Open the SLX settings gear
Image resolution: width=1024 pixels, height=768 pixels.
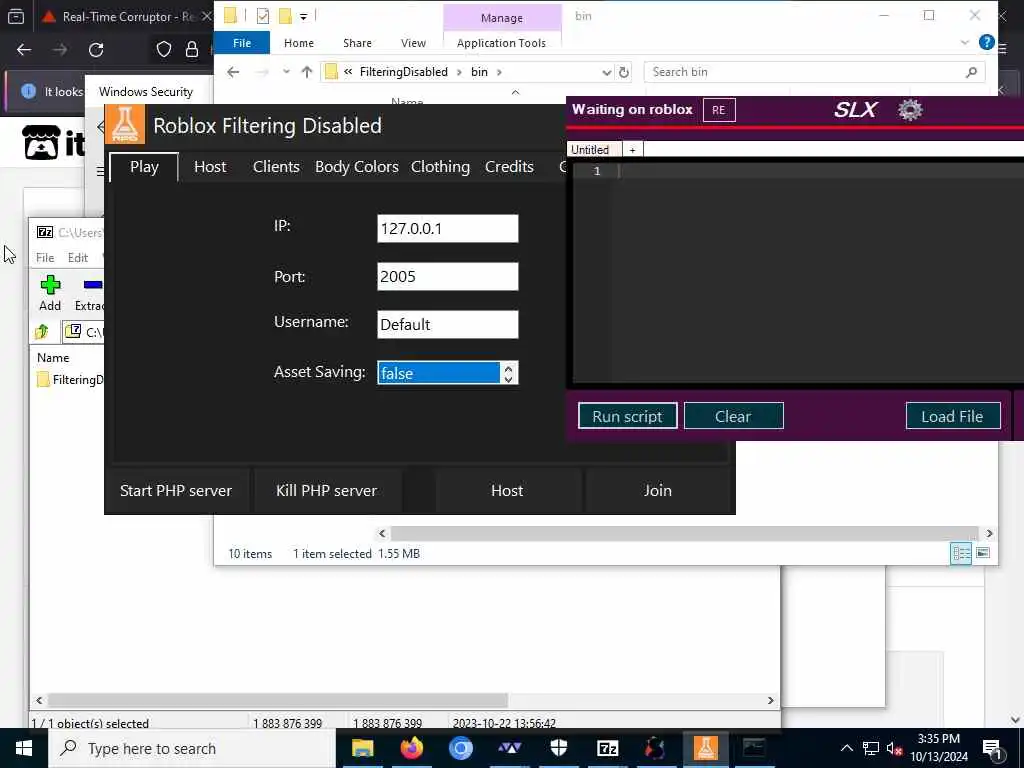click(x=910, y=110)
